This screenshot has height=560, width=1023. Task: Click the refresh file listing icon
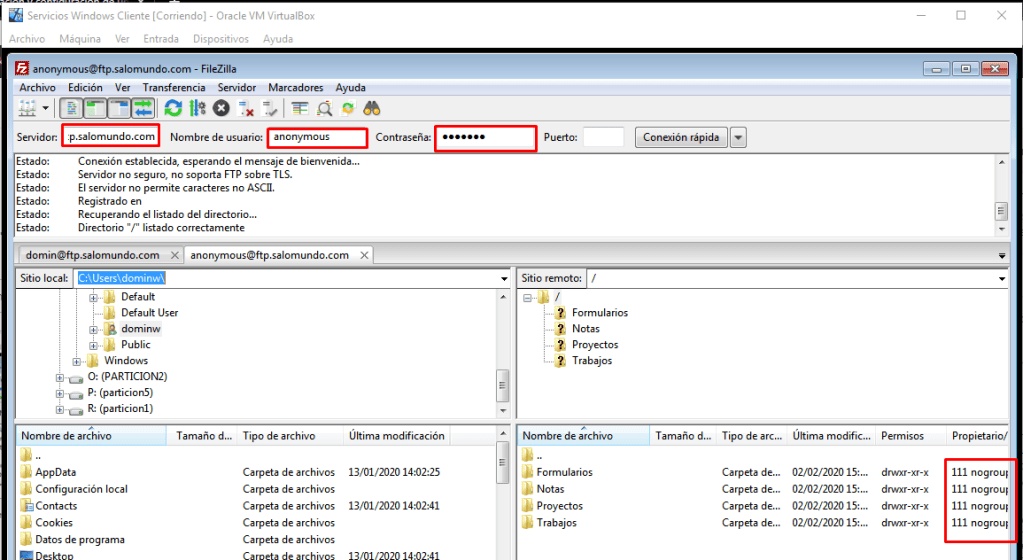point(173,108)
